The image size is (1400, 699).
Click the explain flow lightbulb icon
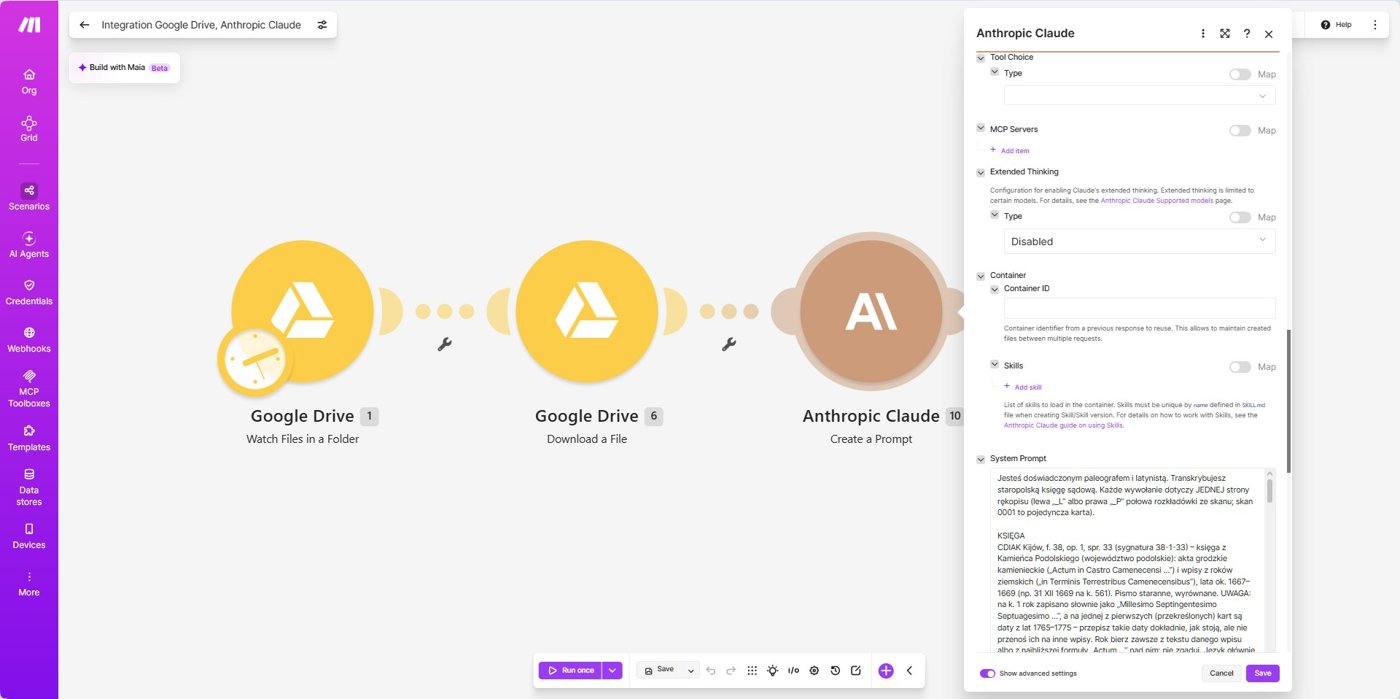pyautogui.click(x=773, y=670)
